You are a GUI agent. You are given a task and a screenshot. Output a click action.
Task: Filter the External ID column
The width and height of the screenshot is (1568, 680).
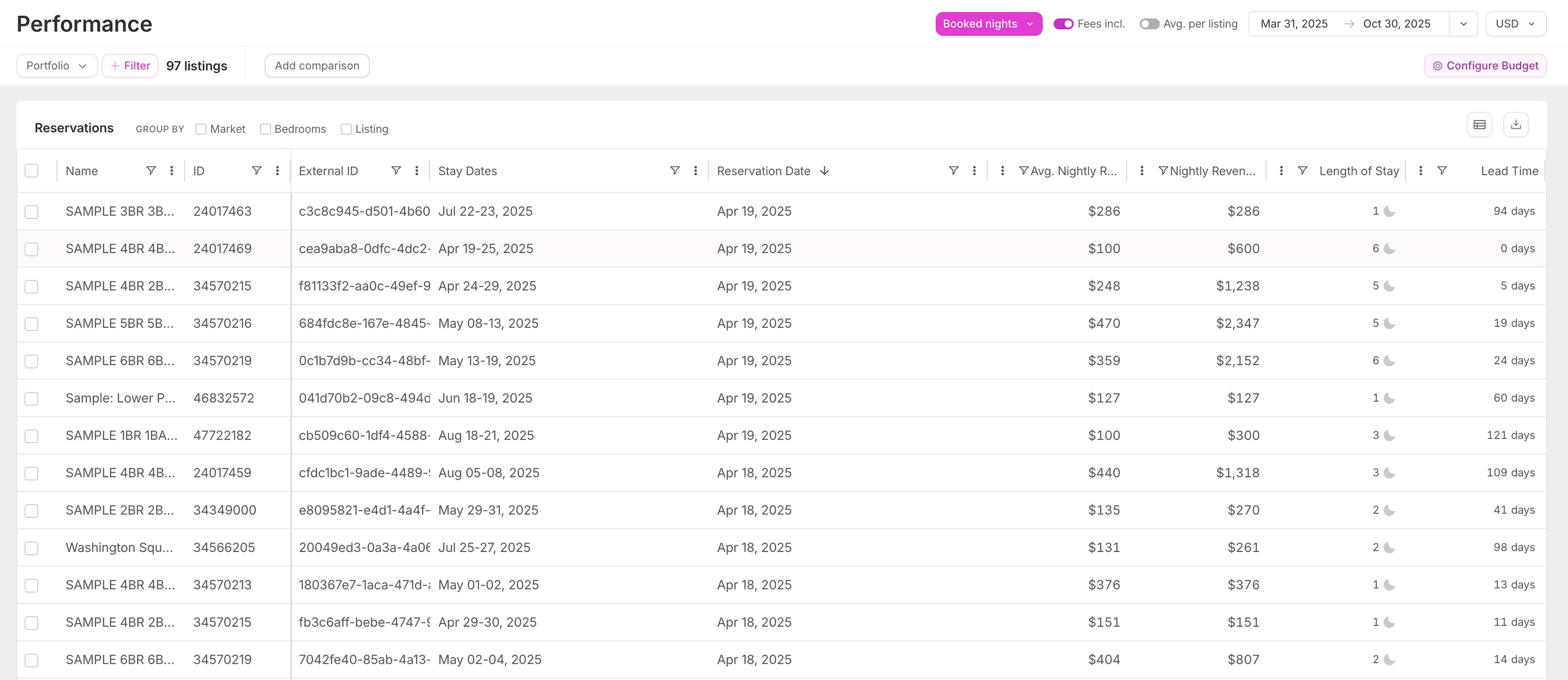click(x=396, y=170)
